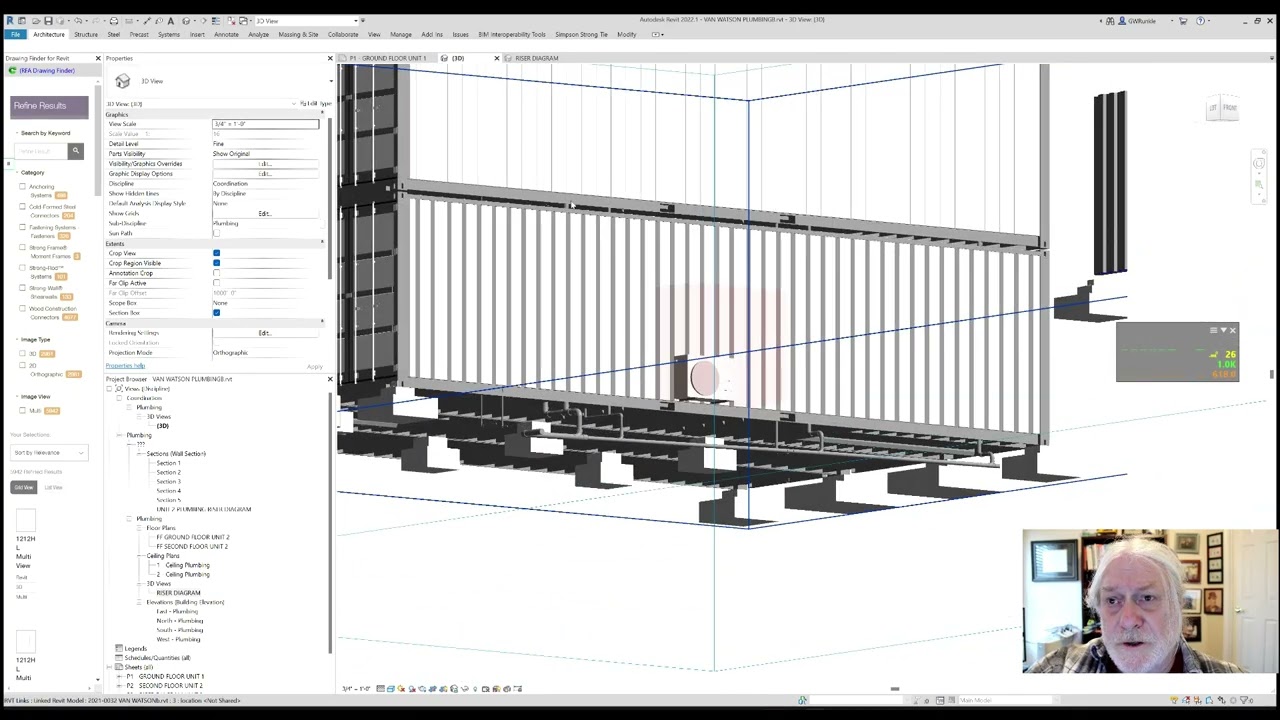Viewport: 1280px width, 720px height.
Task: Click the search magnifier button in Drawing Finder
Action: 75,151
